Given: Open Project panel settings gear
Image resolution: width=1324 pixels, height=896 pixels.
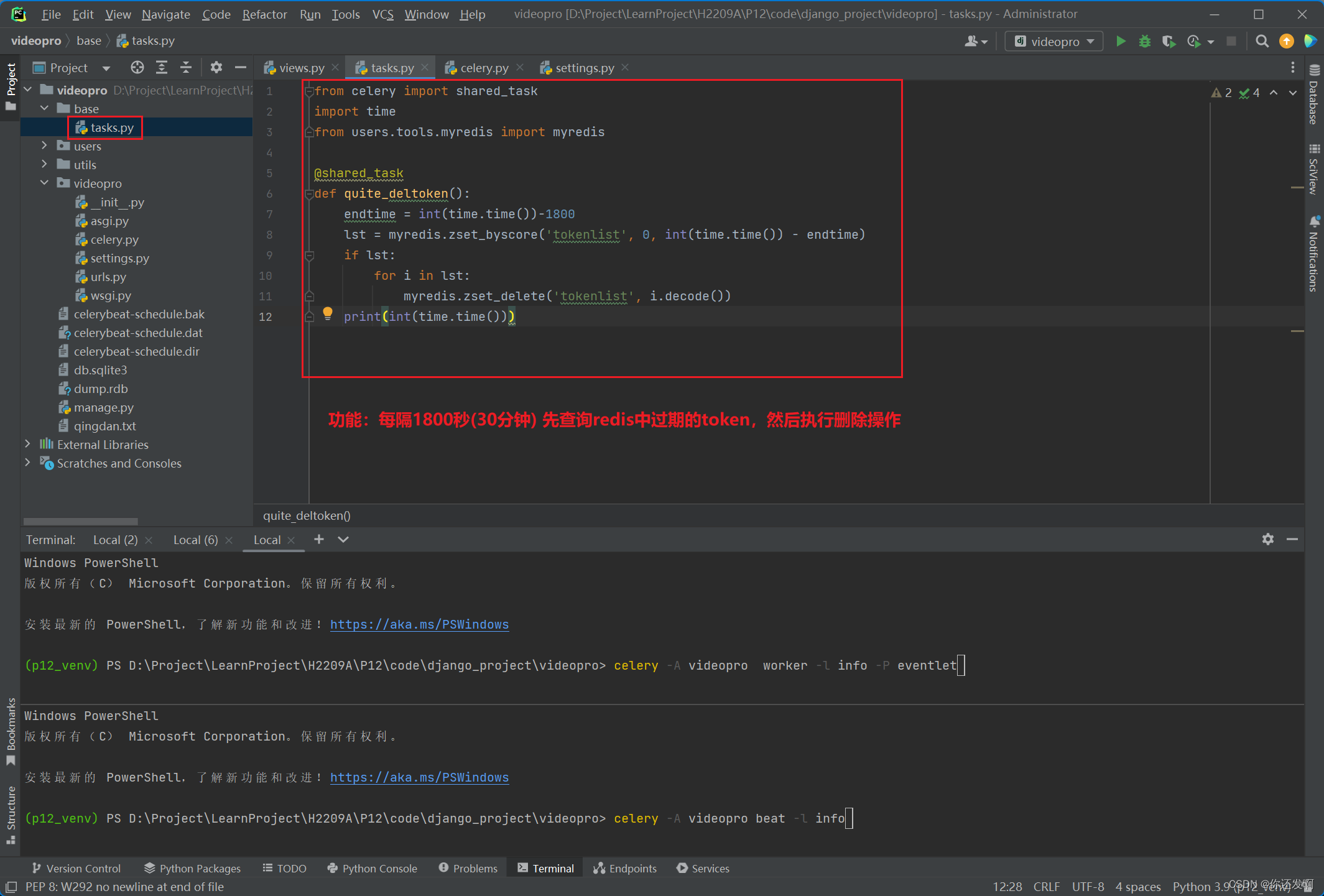Looking at the screenshot, I should click(216, 68).
